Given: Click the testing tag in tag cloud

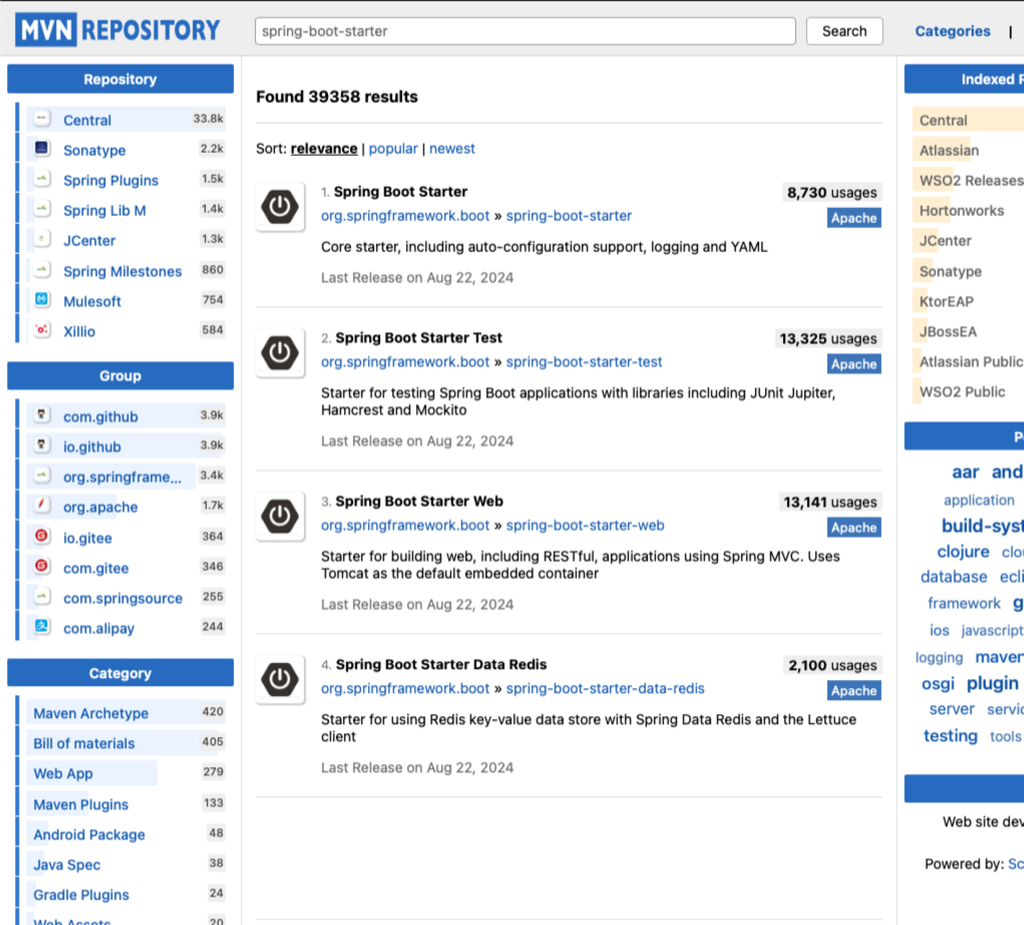Looking at the screenshot, I should pyautogui.click(x=950, y=736).
